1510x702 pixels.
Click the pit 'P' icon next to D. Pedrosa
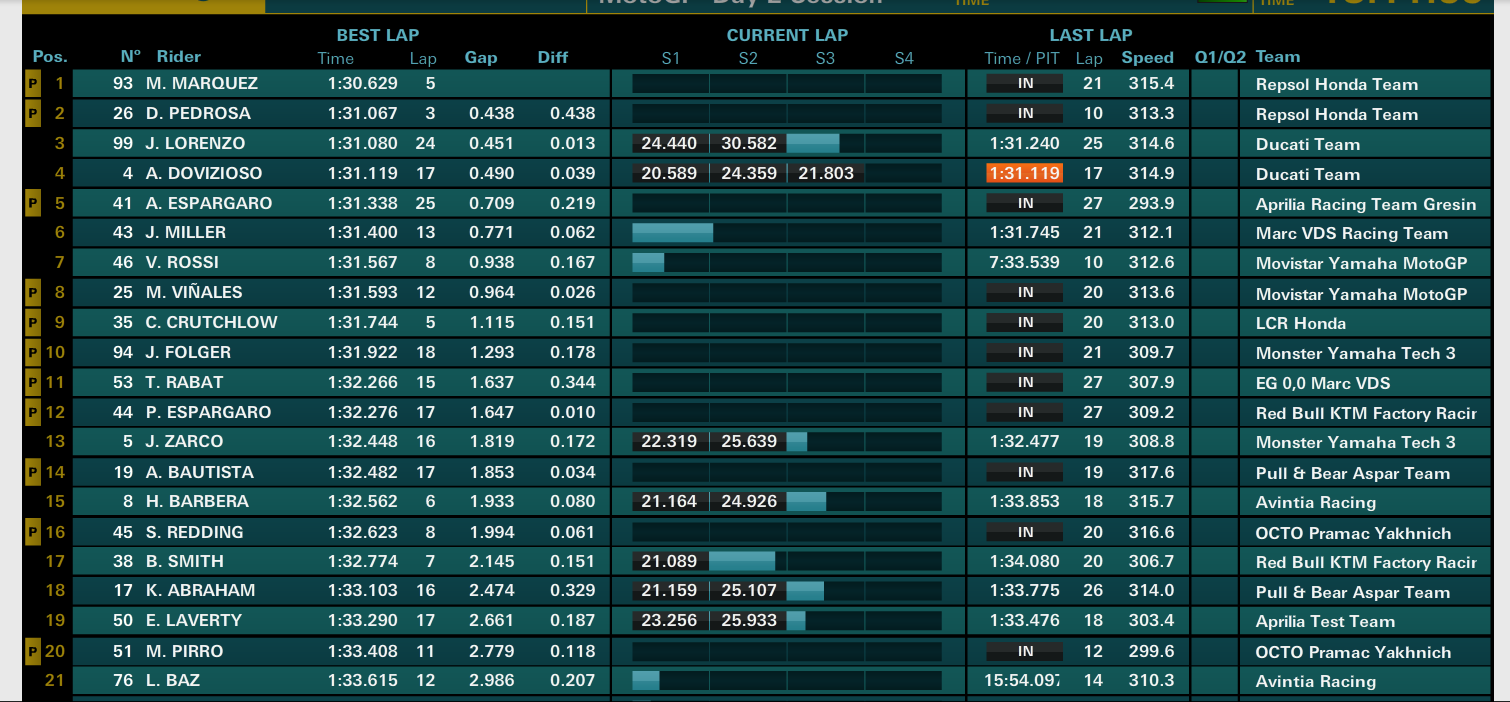32,114
